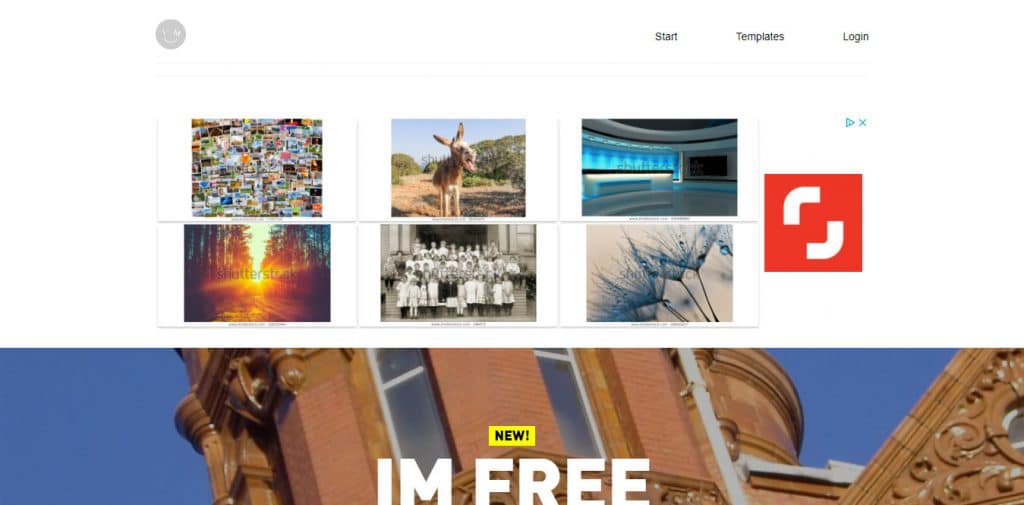1024x505 pixels.
Task: Close the ad with the X icon
Action: (x=862, y=122)
